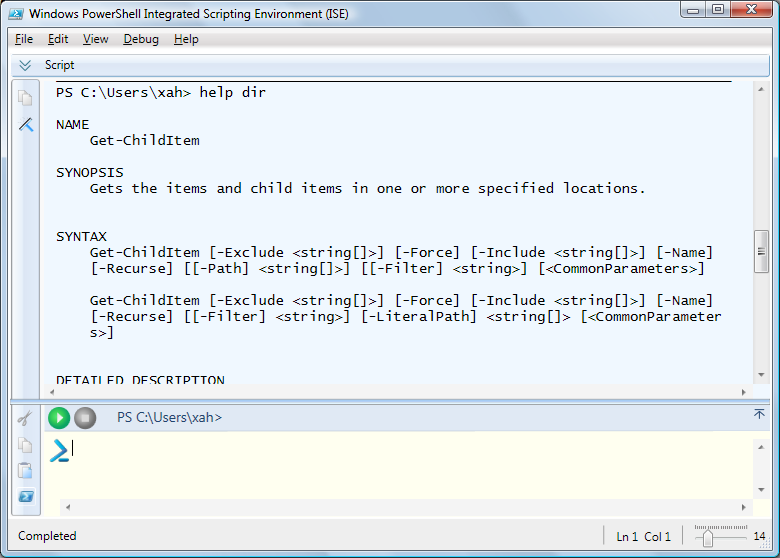
Task: Expand the Script pane with double chevron
Action: (25, 65)
